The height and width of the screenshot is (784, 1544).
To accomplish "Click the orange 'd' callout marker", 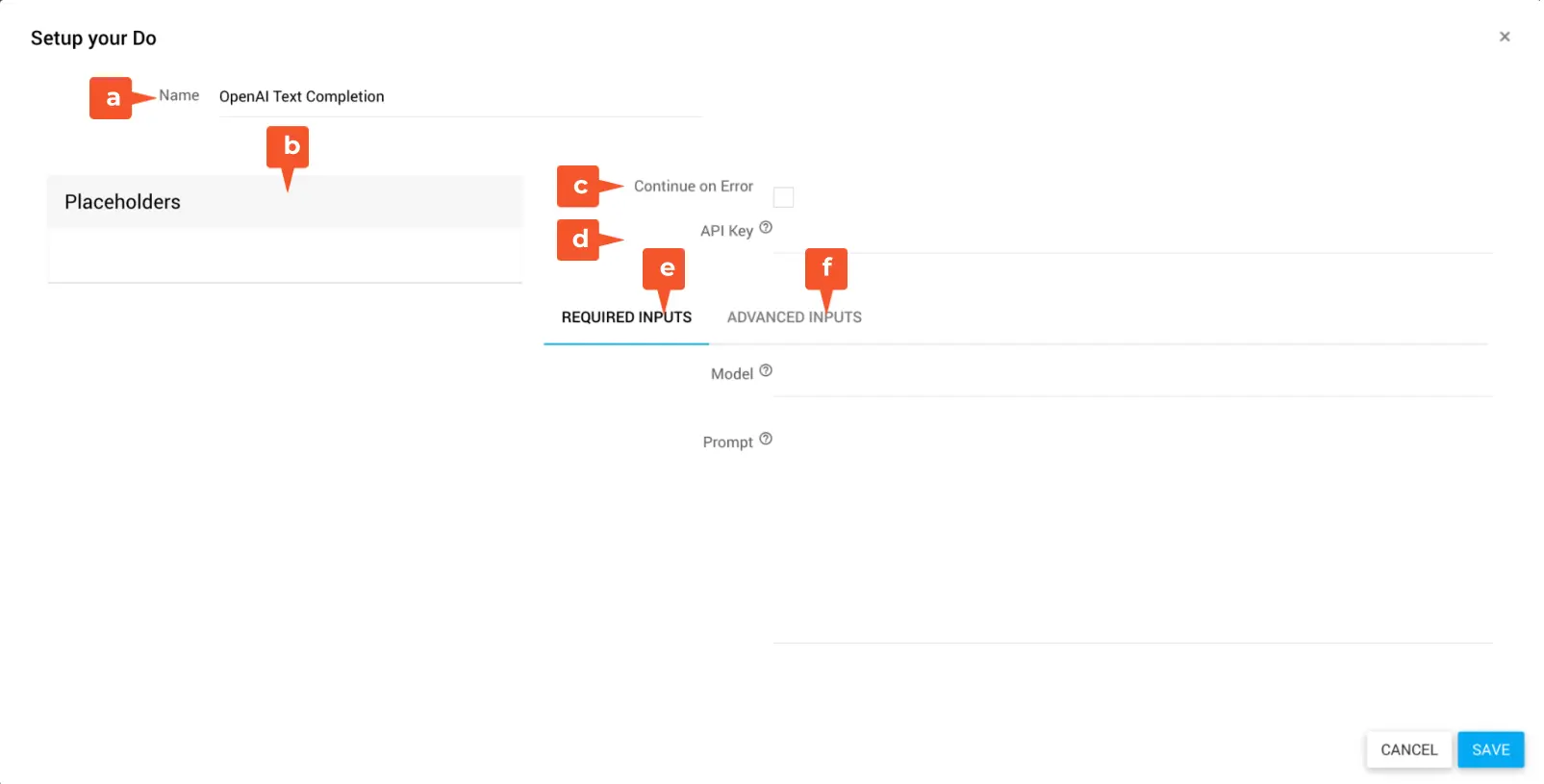I will tap(578, 240).
